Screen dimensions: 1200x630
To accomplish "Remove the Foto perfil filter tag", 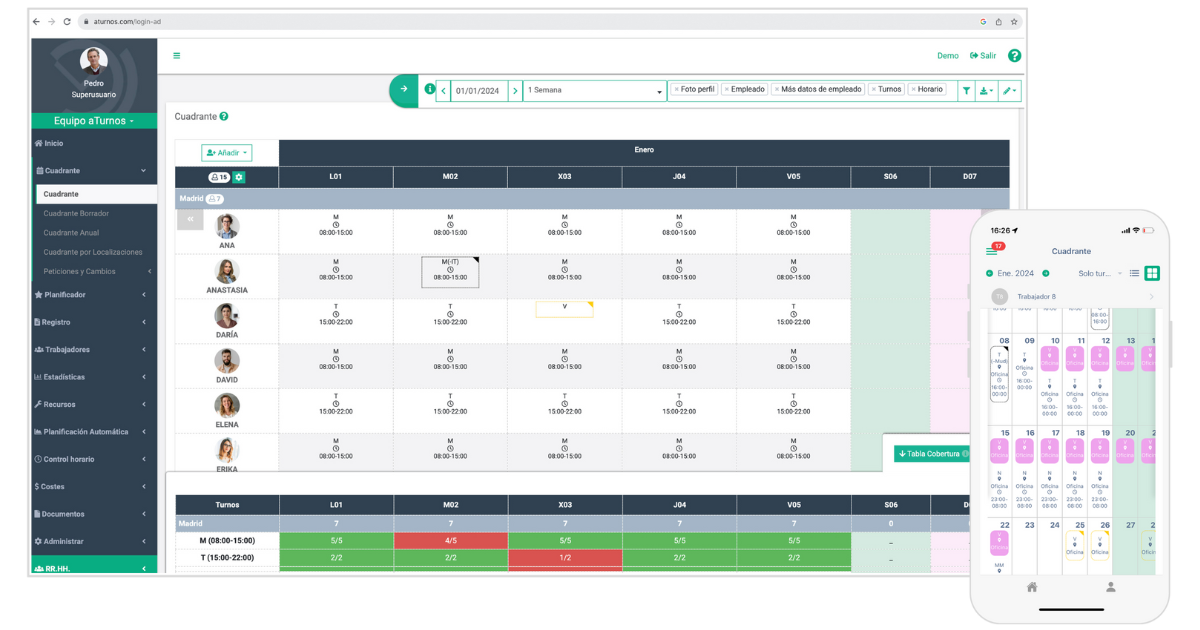I will pyautogui.click(x=677, y=89).
